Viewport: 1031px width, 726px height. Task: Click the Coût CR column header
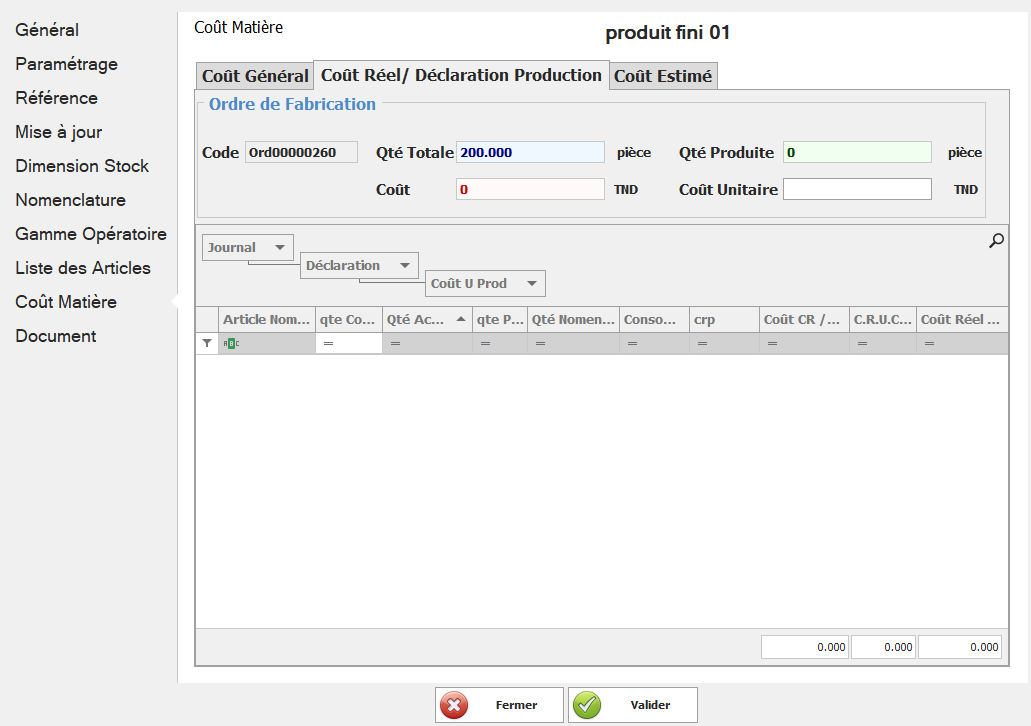point(803,319)
